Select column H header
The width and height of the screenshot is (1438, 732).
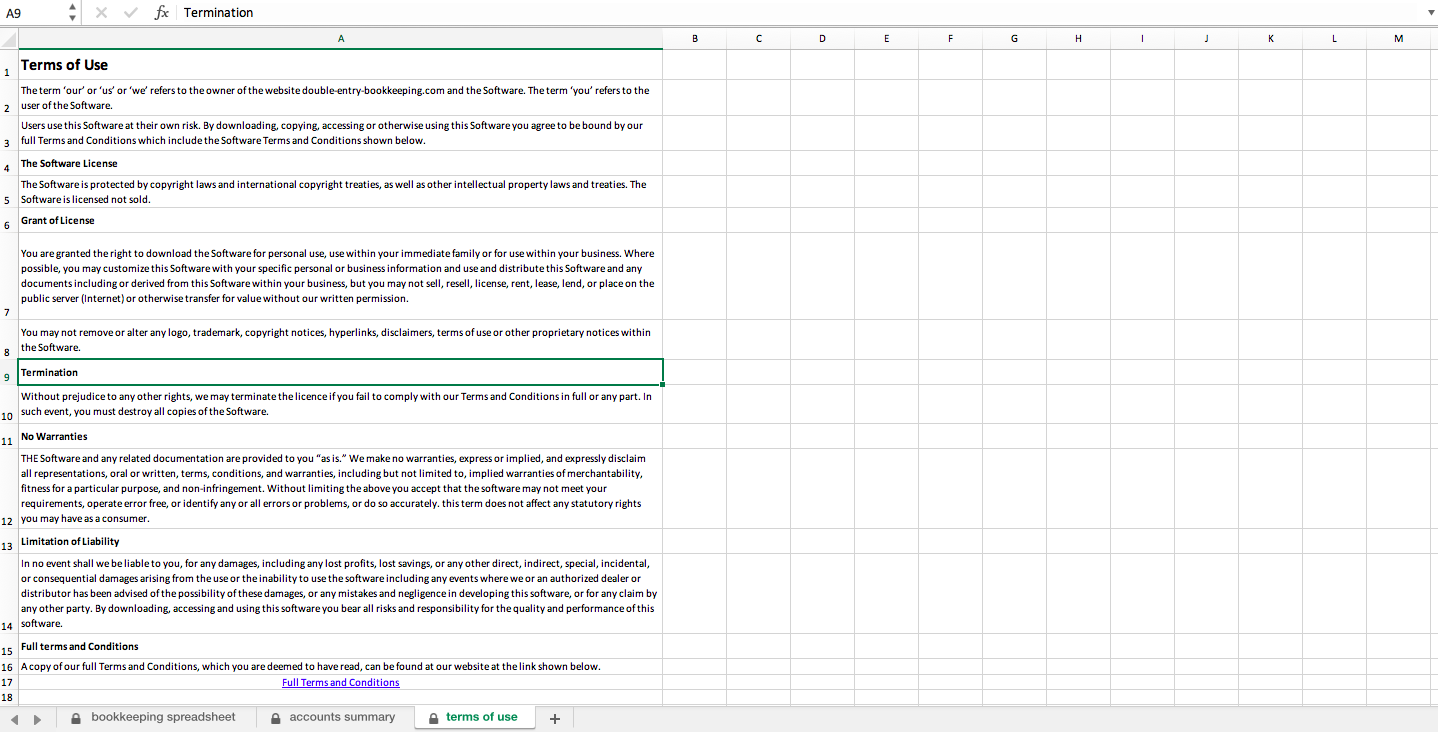[1079, 39]
